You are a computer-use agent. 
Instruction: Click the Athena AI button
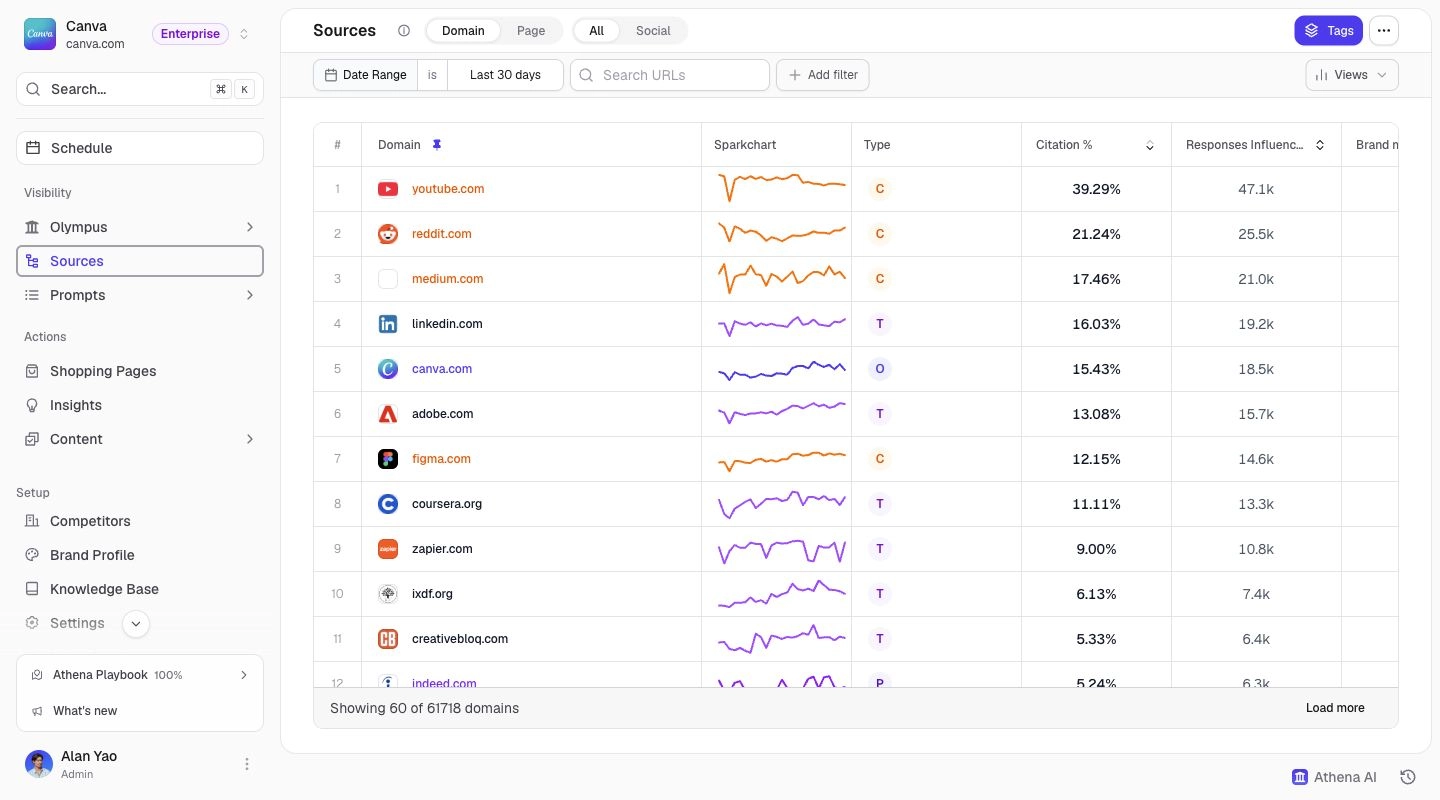pos(1334,777)
